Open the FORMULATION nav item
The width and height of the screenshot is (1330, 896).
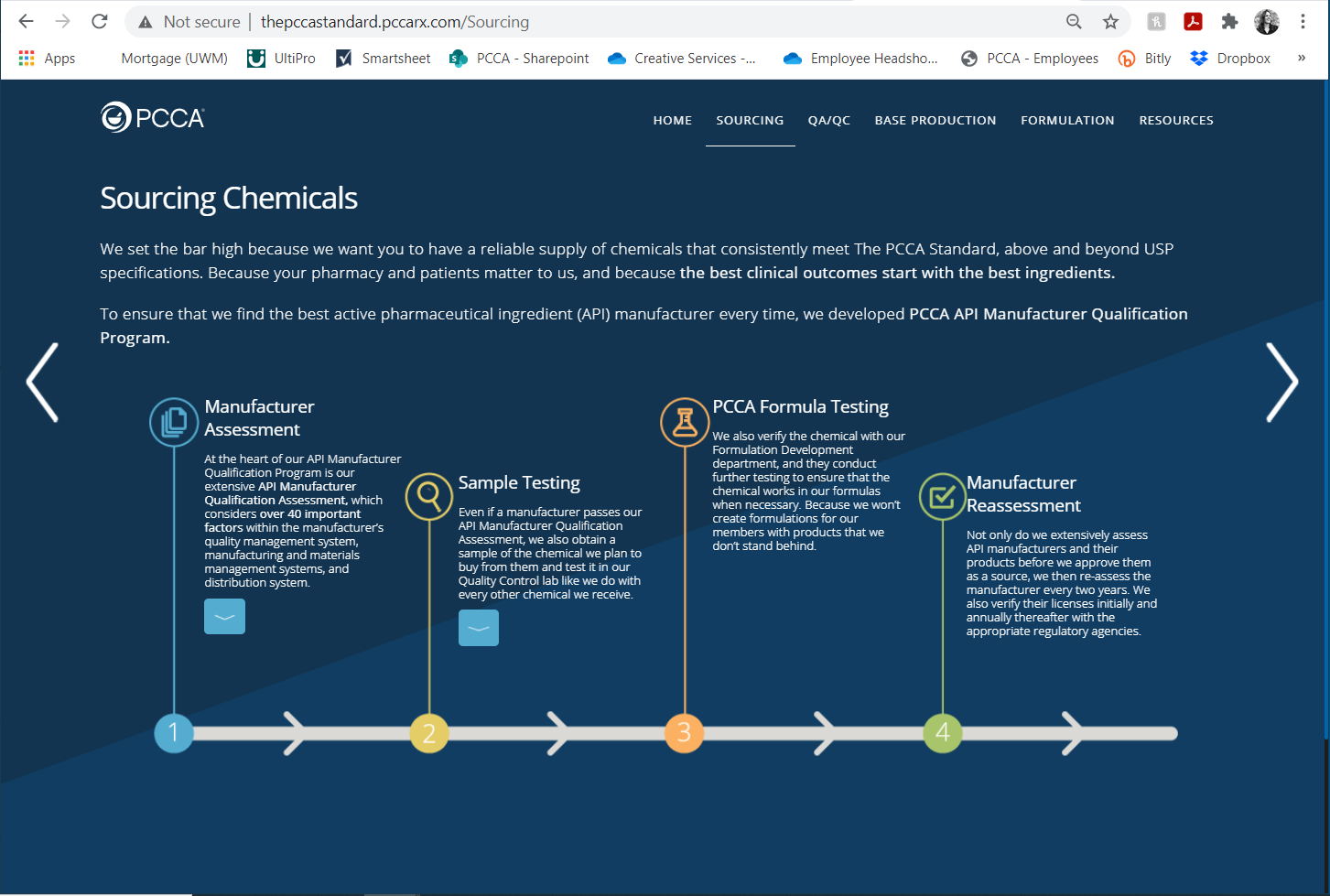[x=1067, y=120]
